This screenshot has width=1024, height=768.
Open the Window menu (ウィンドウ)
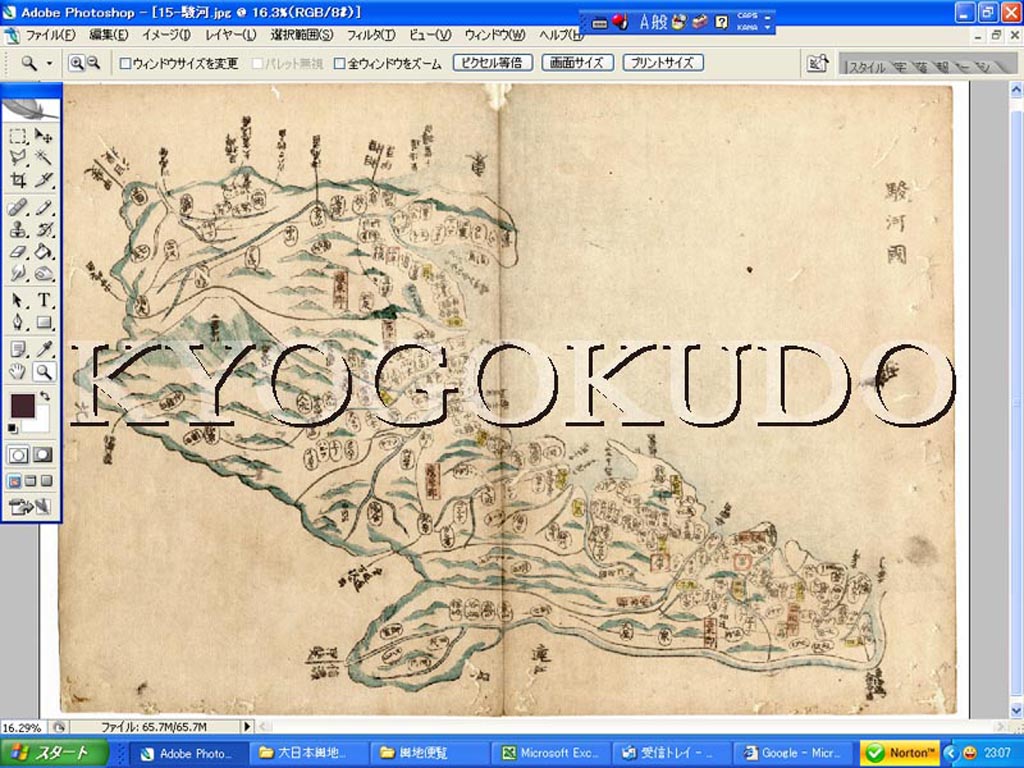pos(494,35)
